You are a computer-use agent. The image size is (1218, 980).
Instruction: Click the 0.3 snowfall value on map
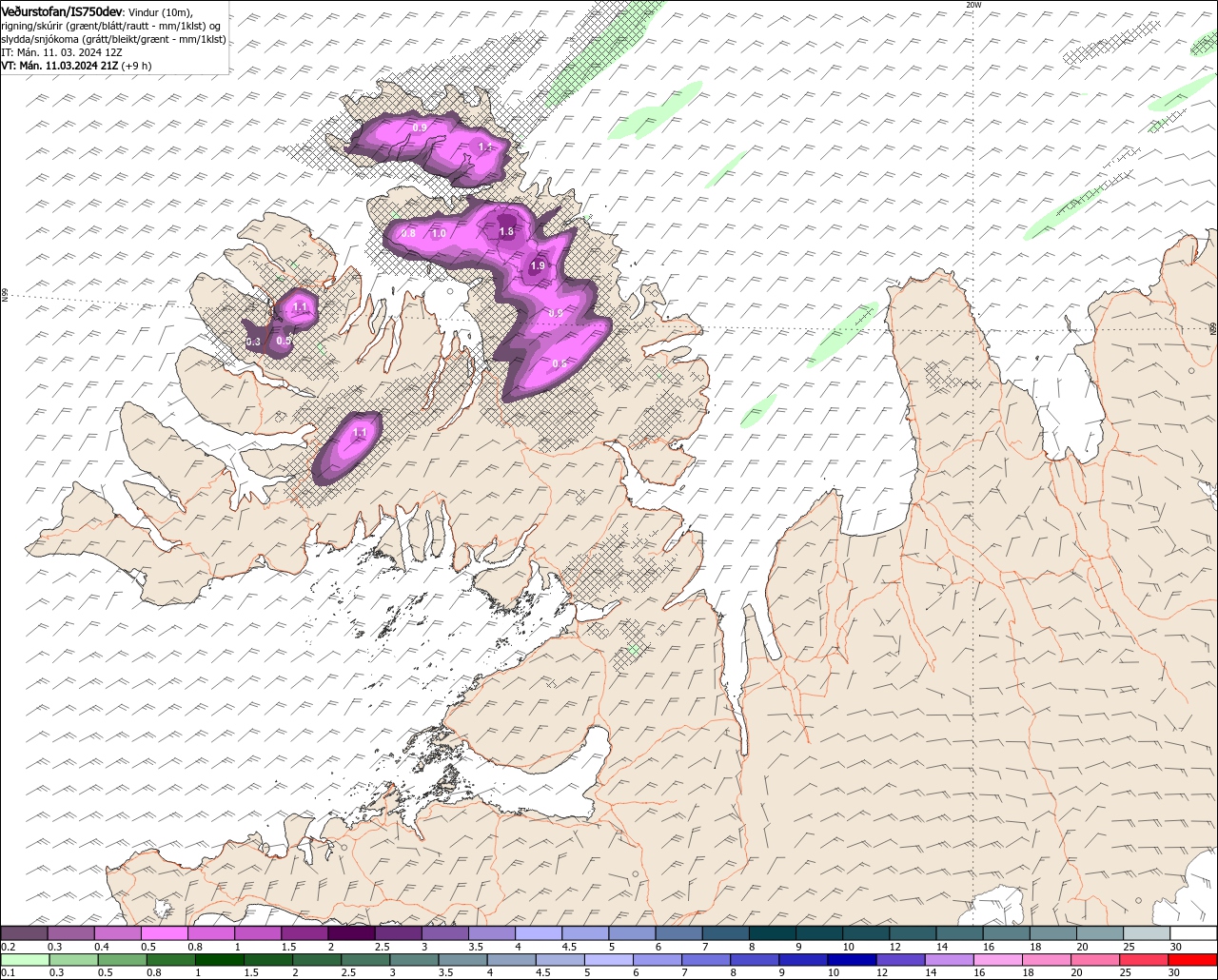pos(253,342)
